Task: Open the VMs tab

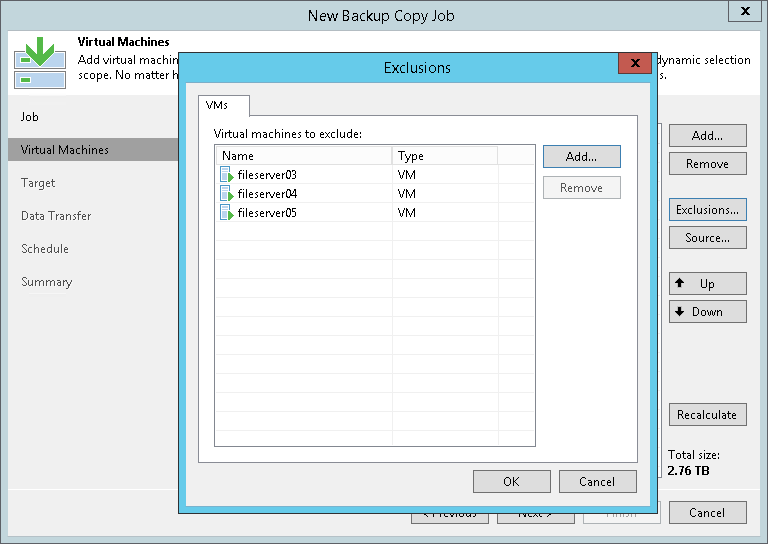Action: pos(223,105)
